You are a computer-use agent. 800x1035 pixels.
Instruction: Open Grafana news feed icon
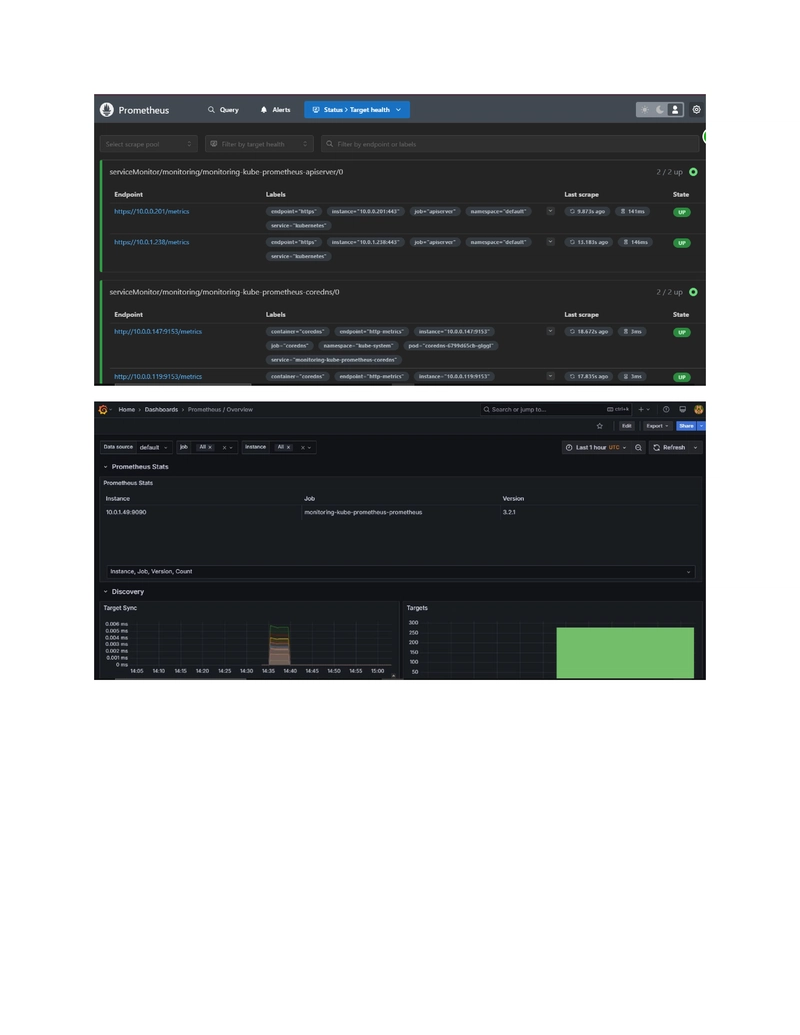[683, 409]
